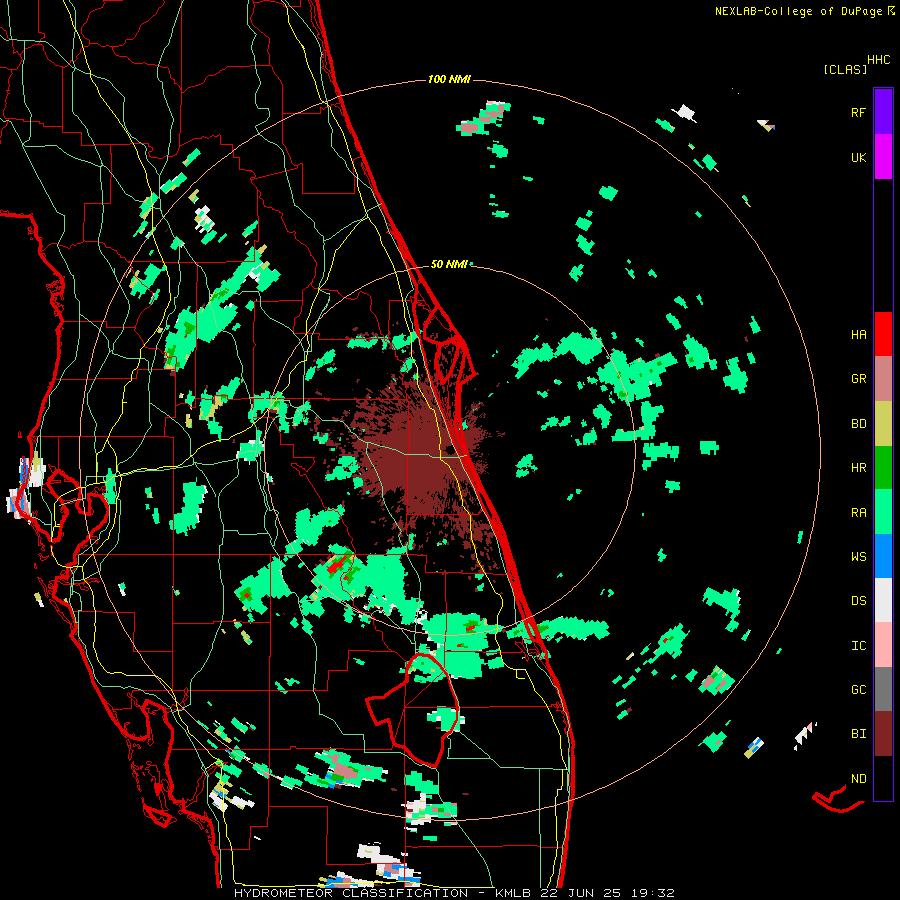This screenshot has width=900, height=900.
Task: Click the IC legend label
Action: (858, 646)
